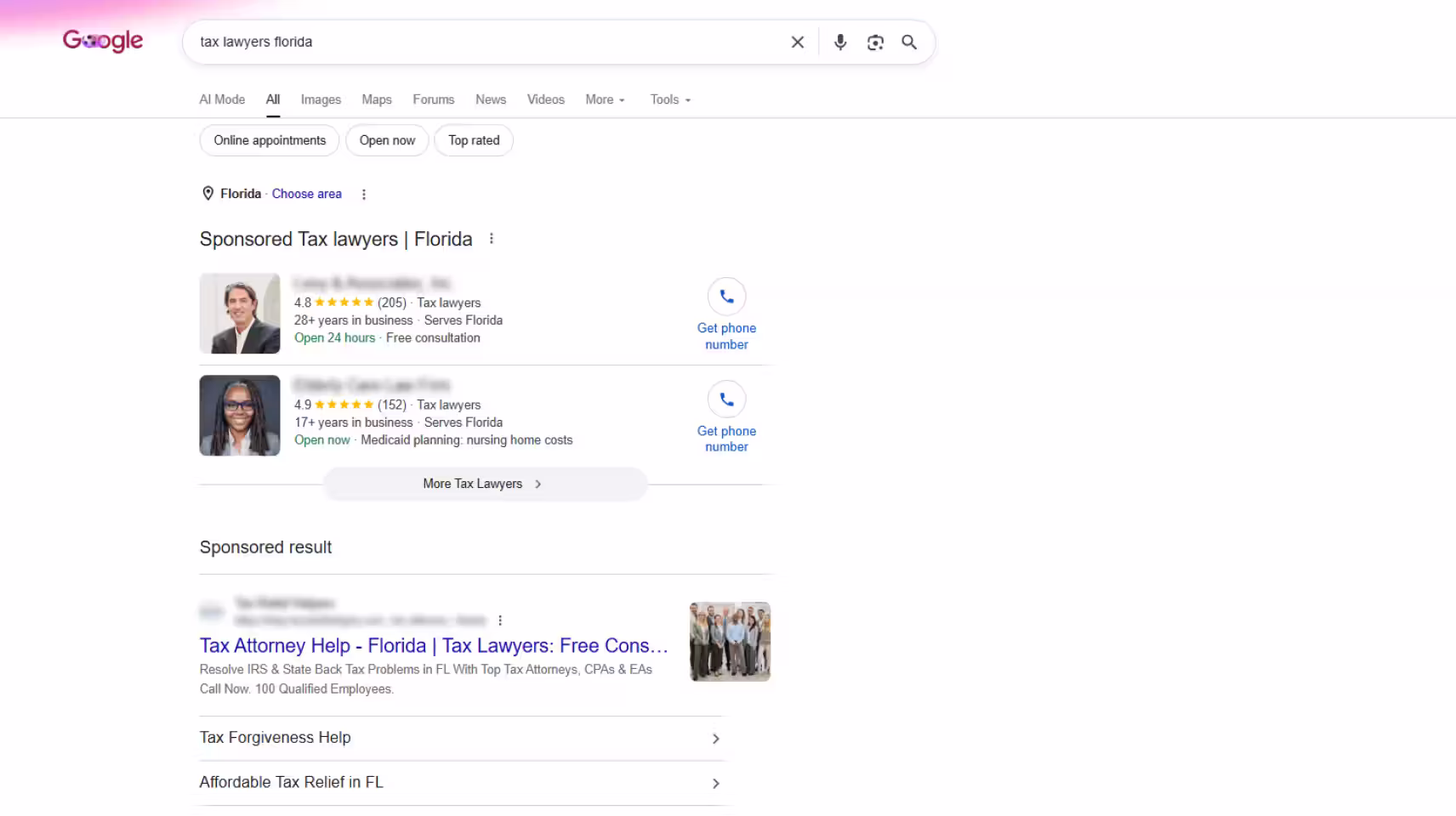
Task: Open the Maps tab
Action: (x=377, y=99)
